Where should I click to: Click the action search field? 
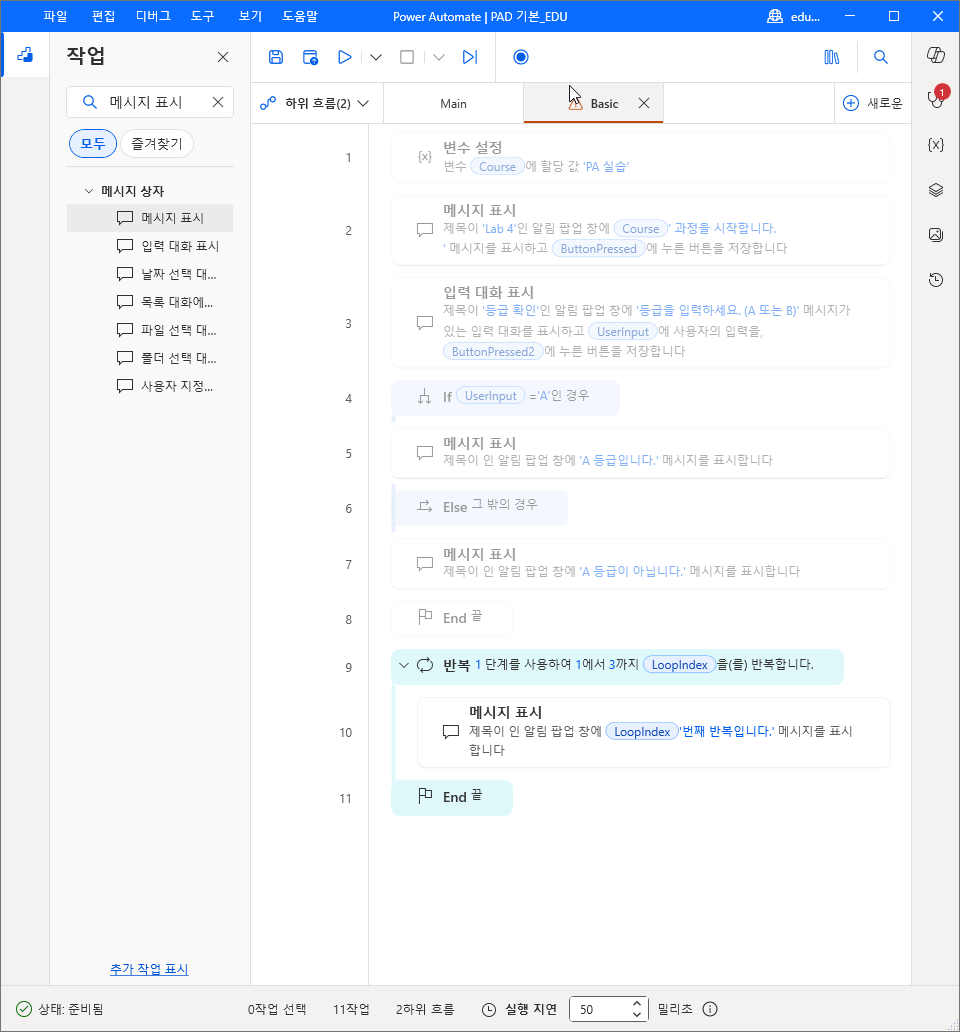pos(150,102)
